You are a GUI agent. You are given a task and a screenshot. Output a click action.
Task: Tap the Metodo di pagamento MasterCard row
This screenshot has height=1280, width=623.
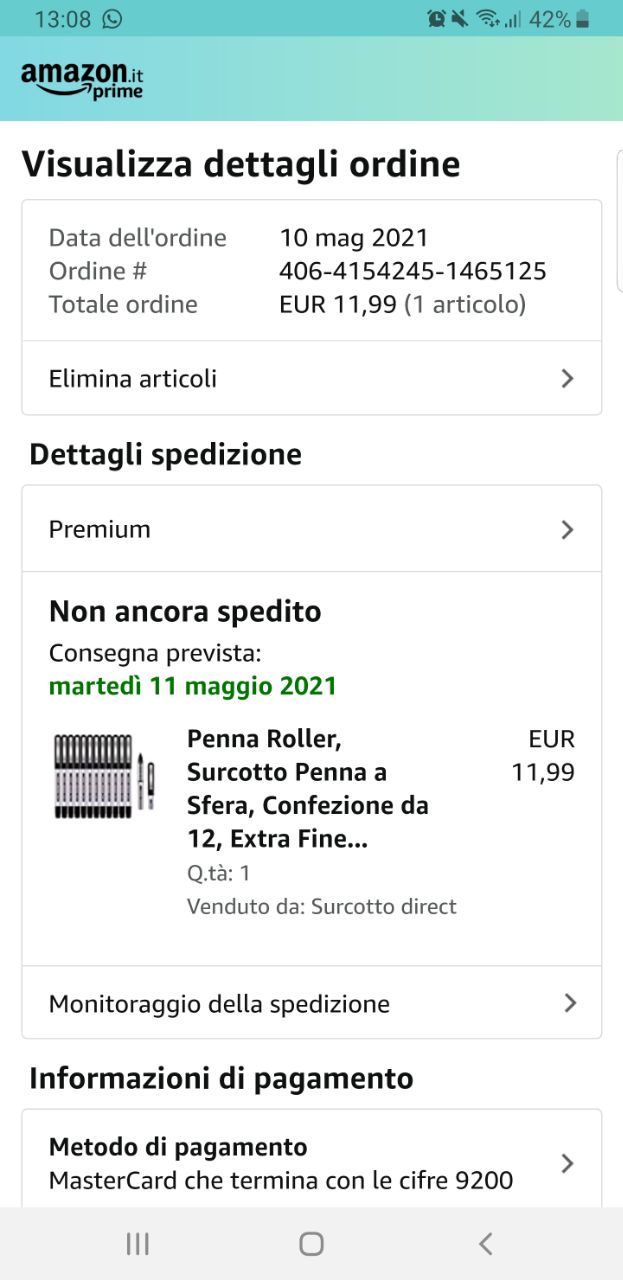point(281,1164)
